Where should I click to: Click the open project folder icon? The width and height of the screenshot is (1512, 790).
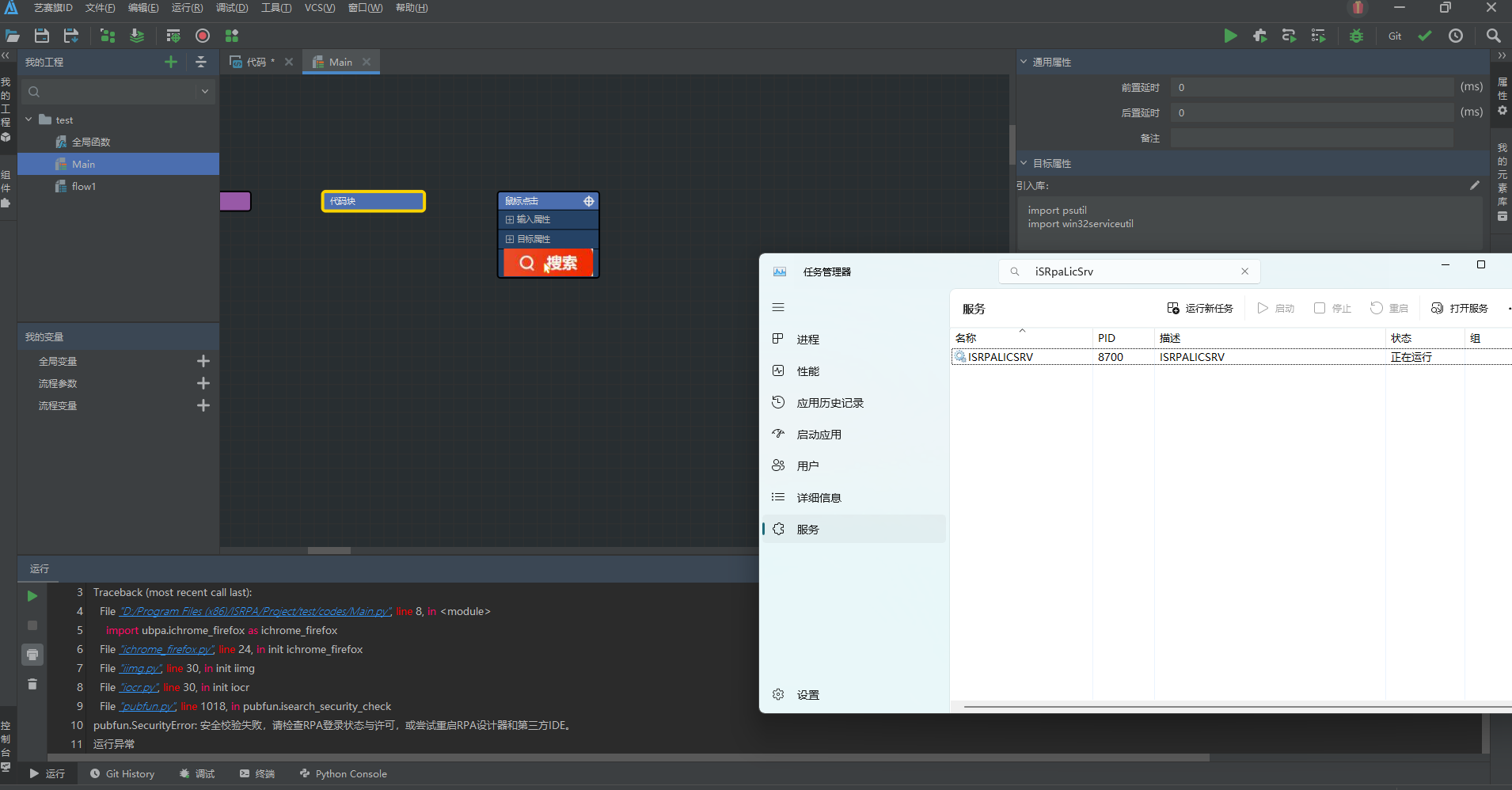pos(13,36)
